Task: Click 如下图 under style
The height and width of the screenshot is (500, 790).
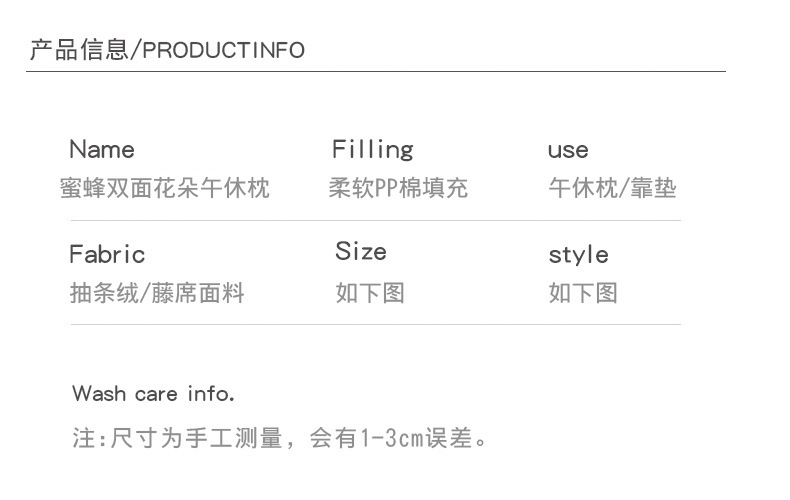Action: pos(583,293)
